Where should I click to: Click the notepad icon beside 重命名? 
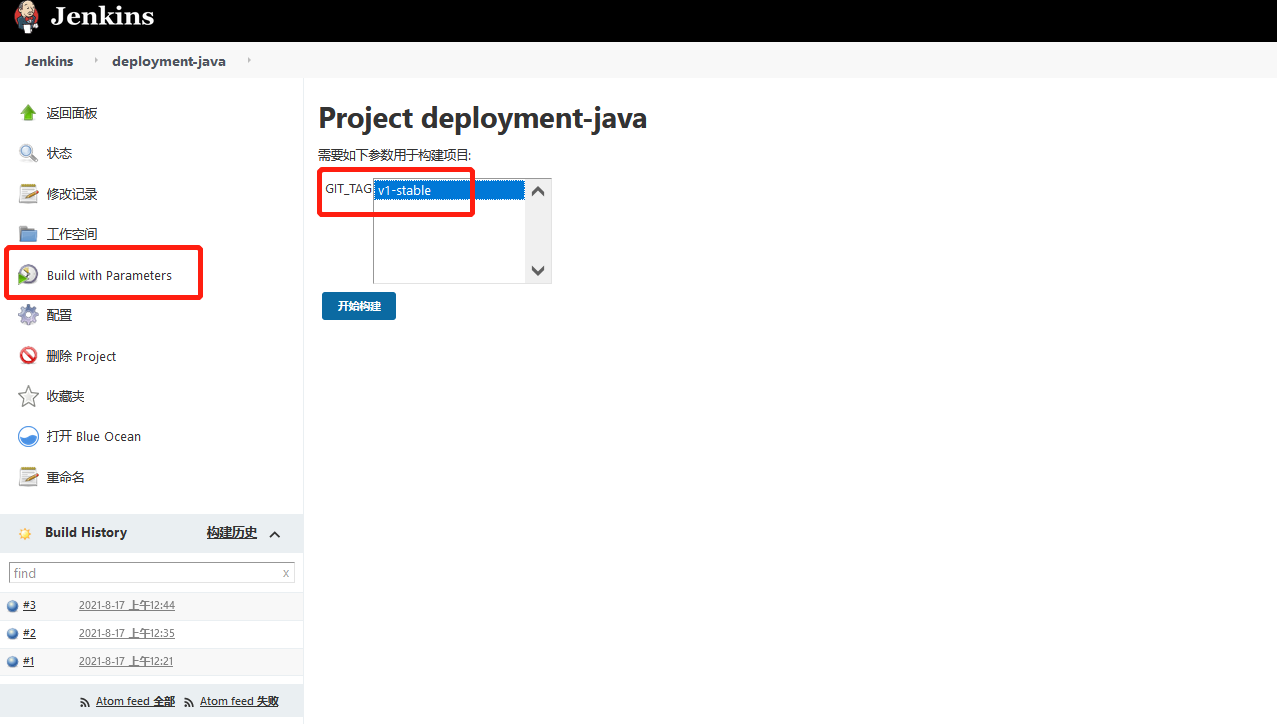pyautogui.click(x=28, y=477)
